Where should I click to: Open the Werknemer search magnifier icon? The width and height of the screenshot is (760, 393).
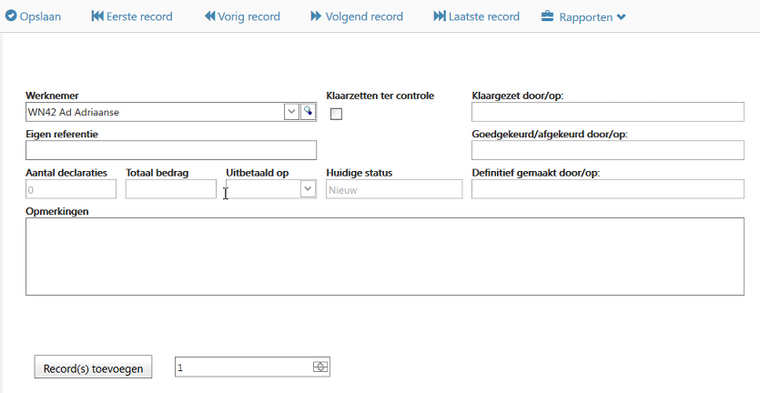tap(308, 112)
